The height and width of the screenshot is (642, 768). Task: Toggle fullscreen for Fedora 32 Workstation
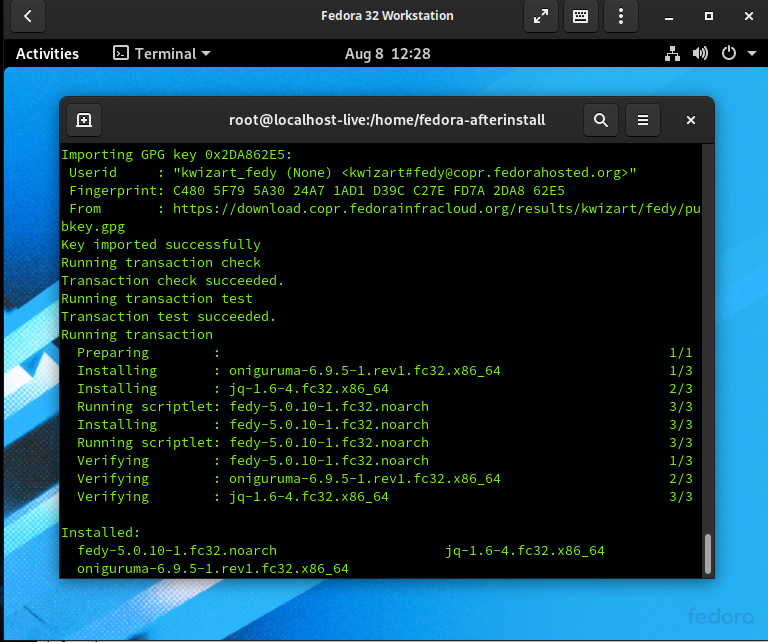point(541,16)
